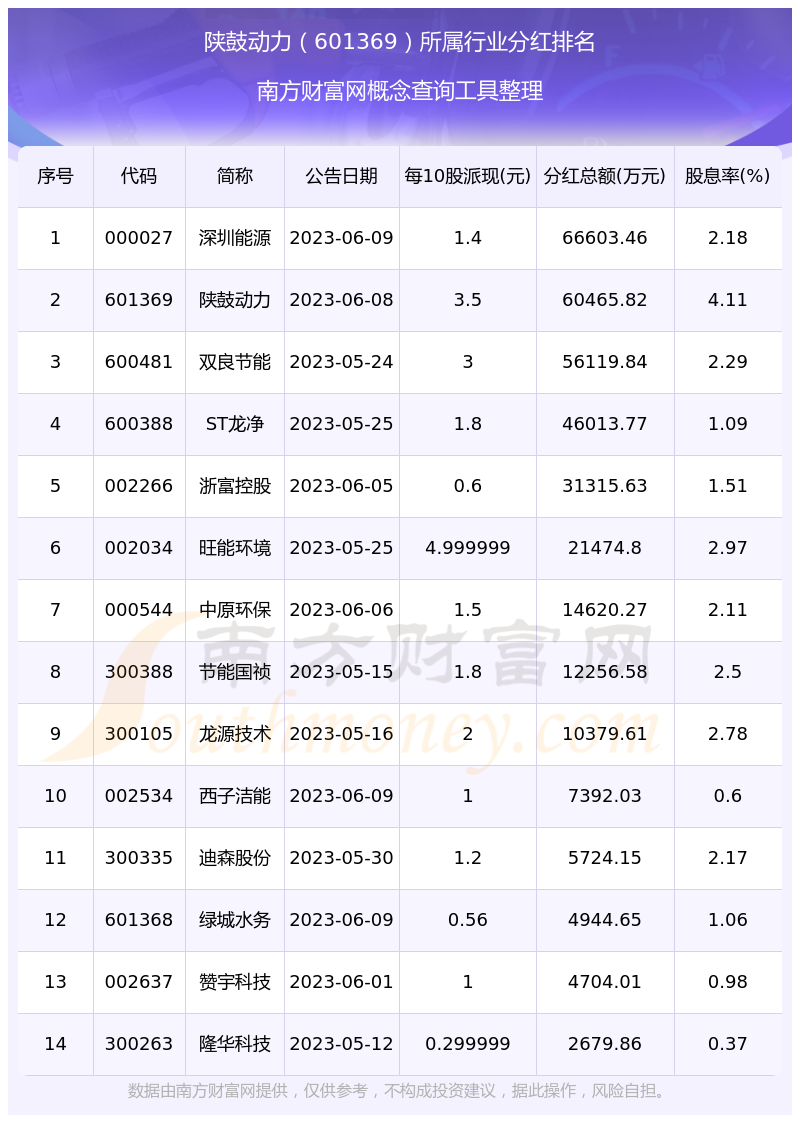Click the 每10股派现(元) column header

[x=468, y=177]
